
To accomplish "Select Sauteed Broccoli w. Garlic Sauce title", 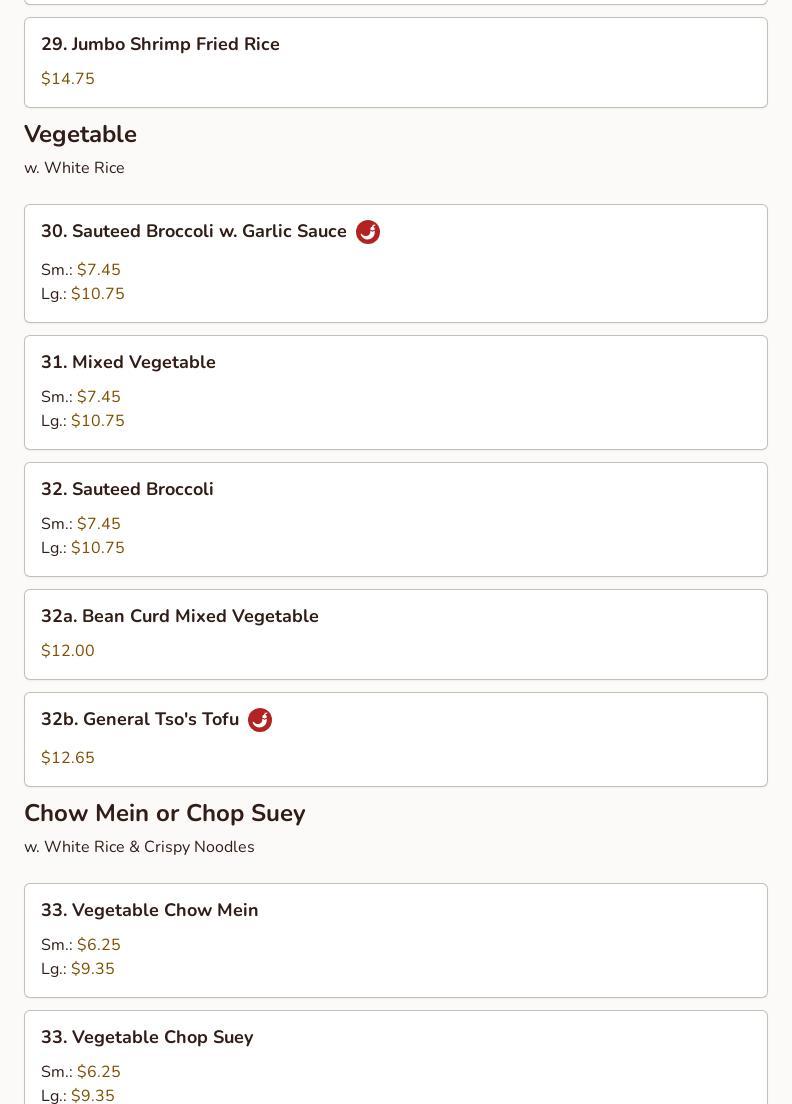I will click(x=194, y=232).
